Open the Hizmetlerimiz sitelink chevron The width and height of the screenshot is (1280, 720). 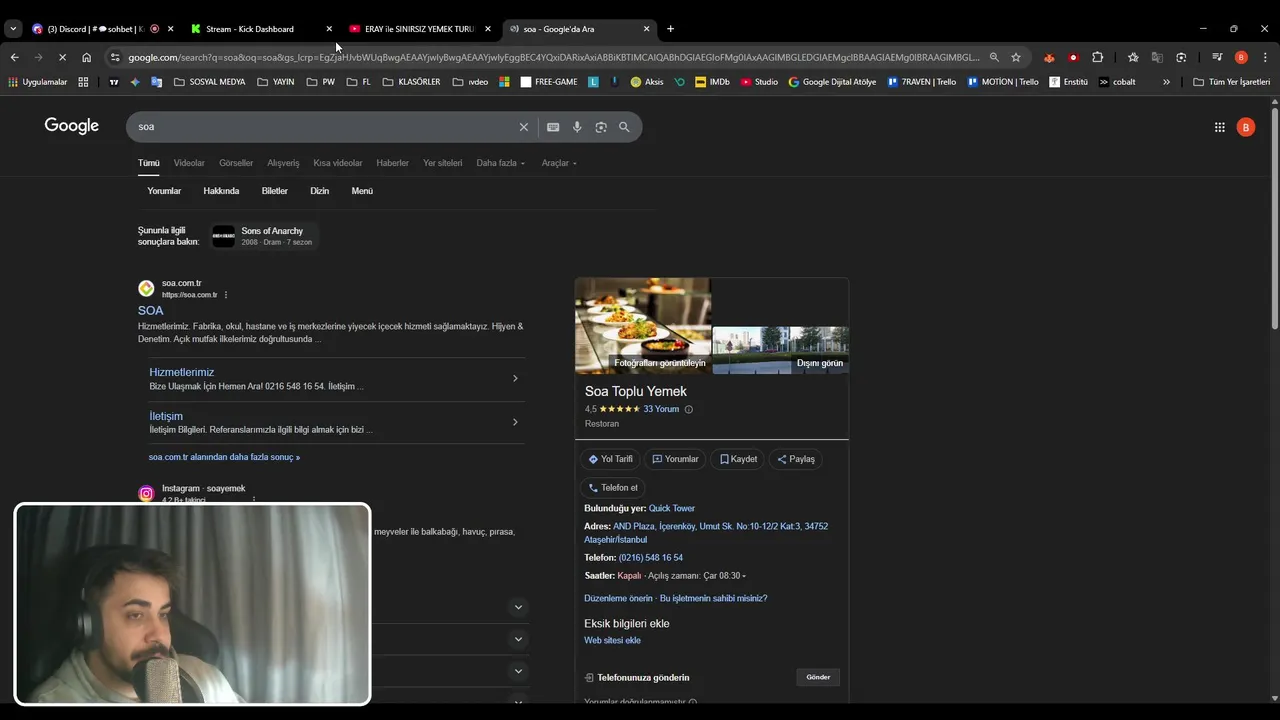(x=515, y=378)
